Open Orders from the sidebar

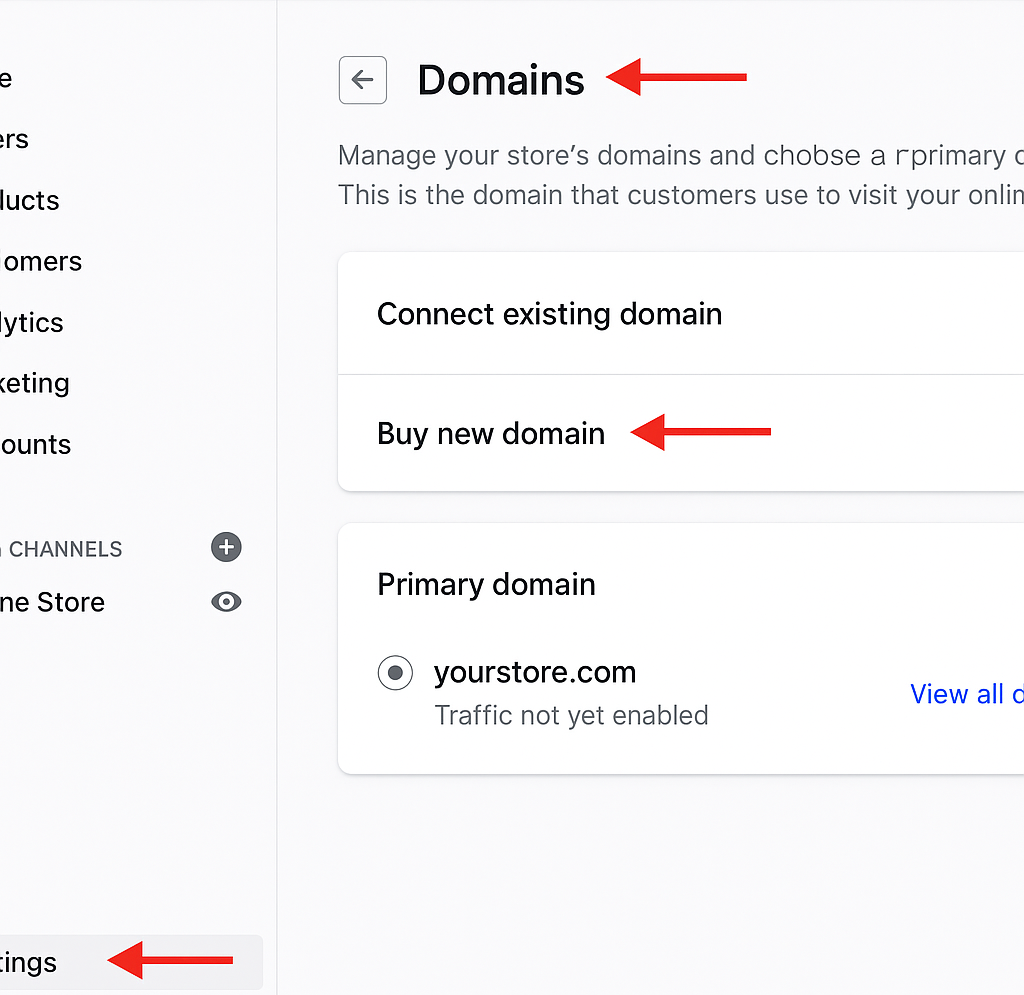coord(14,139)
